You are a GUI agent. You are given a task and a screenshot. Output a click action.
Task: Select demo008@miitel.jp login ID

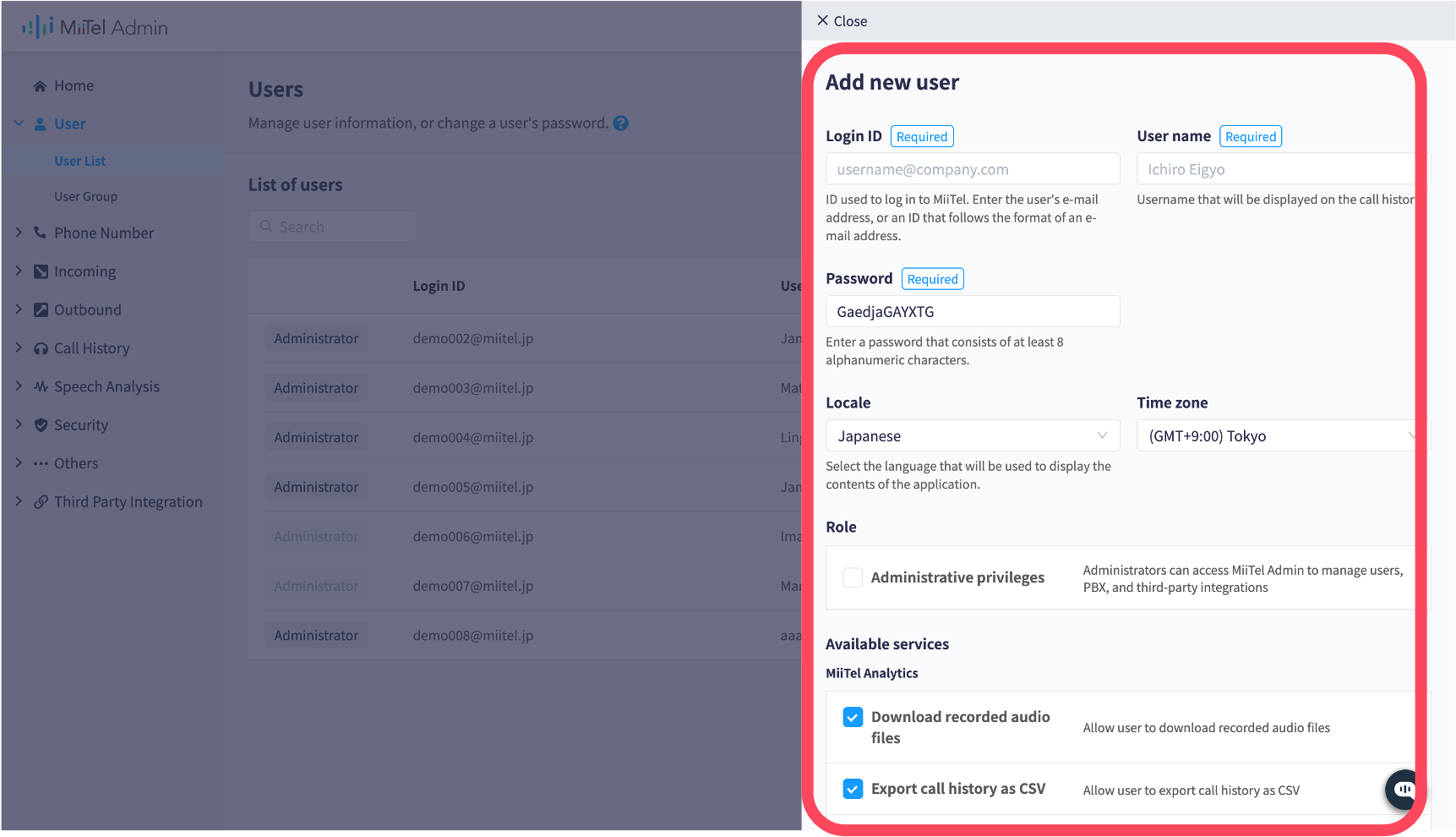click(x=473, y=635)
